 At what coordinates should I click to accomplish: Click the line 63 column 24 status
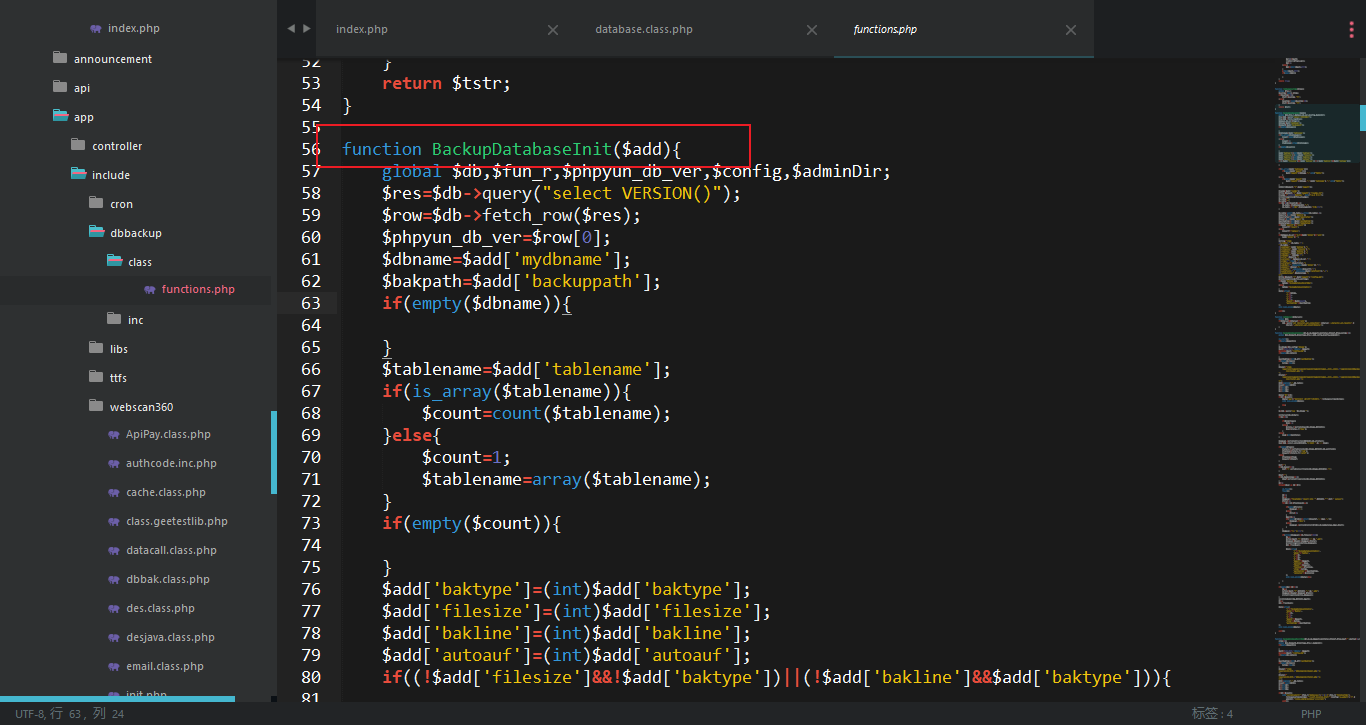pyautogui.click(x=87, y=714)
